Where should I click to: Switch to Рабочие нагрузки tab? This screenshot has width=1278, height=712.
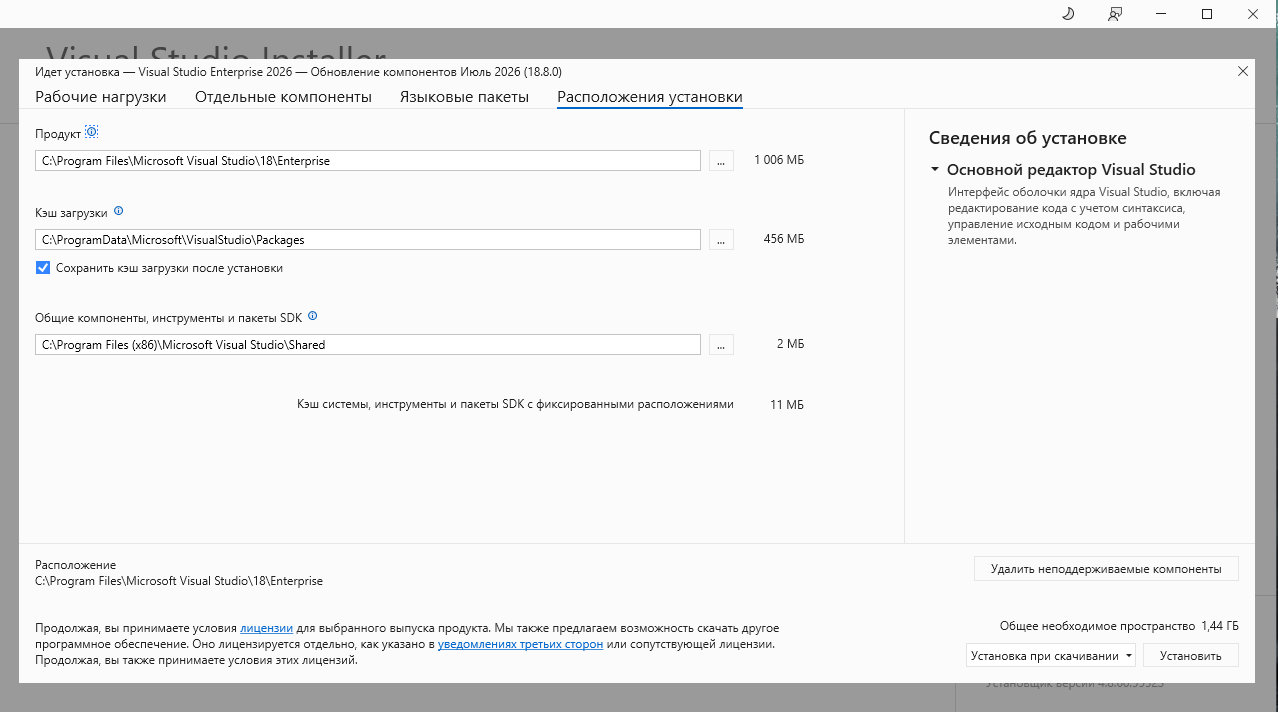point(101,97)
